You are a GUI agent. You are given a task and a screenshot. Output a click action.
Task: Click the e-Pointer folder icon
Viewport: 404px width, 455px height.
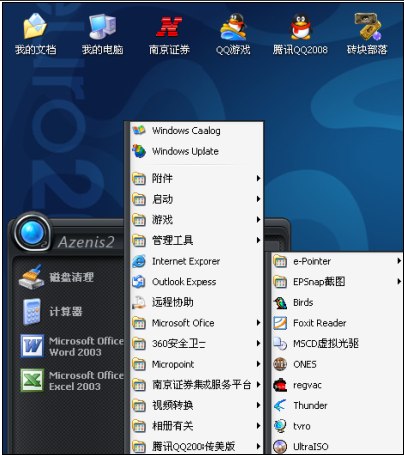click(280, 261)
